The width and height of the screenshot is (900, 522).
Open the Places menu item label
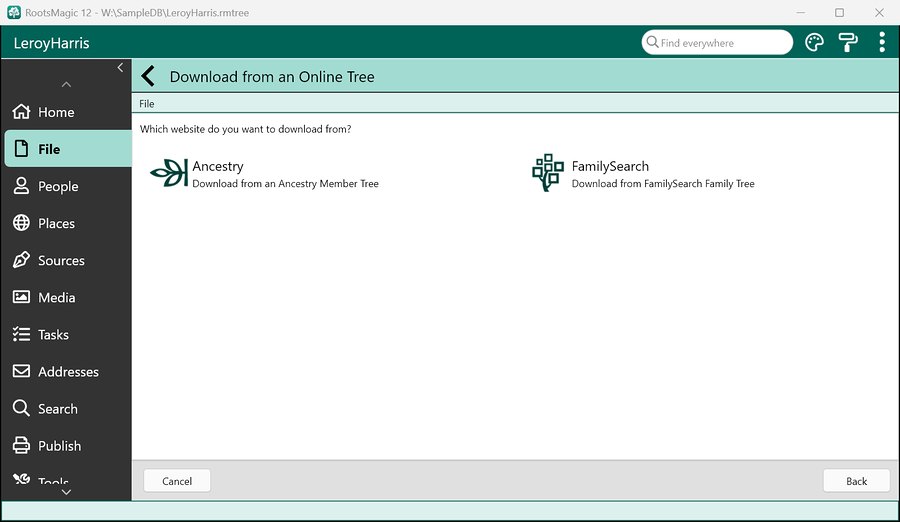pyautogui.click(x=56, y=223)
